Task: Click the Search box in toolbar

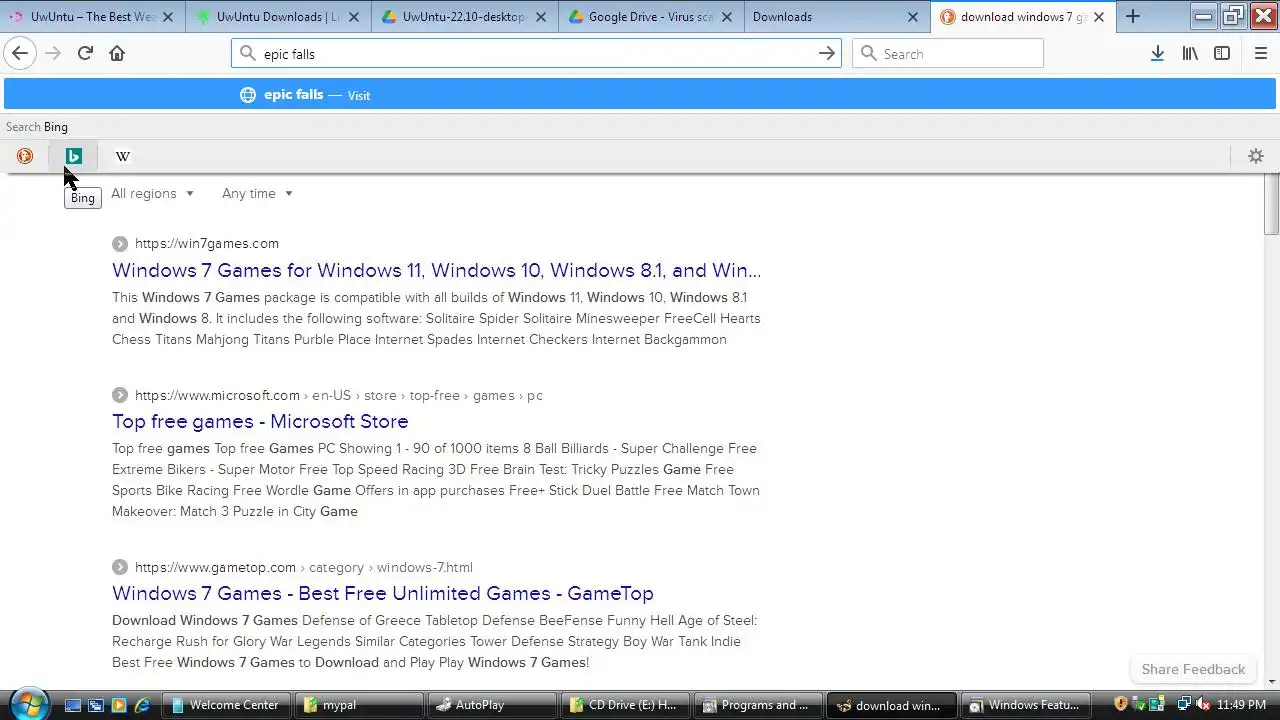Action: click(x=948, y=54)
